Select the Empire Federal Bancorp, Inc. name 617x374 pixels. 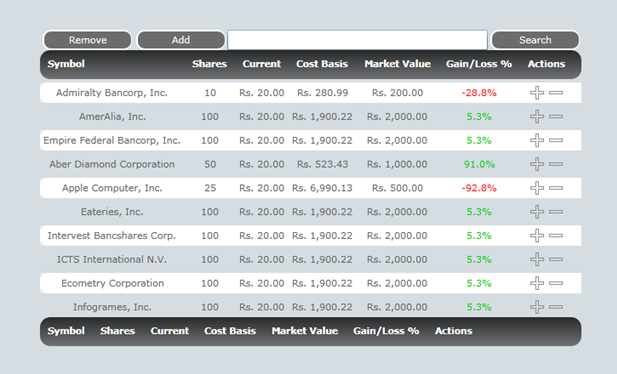[x=112, y=141]
